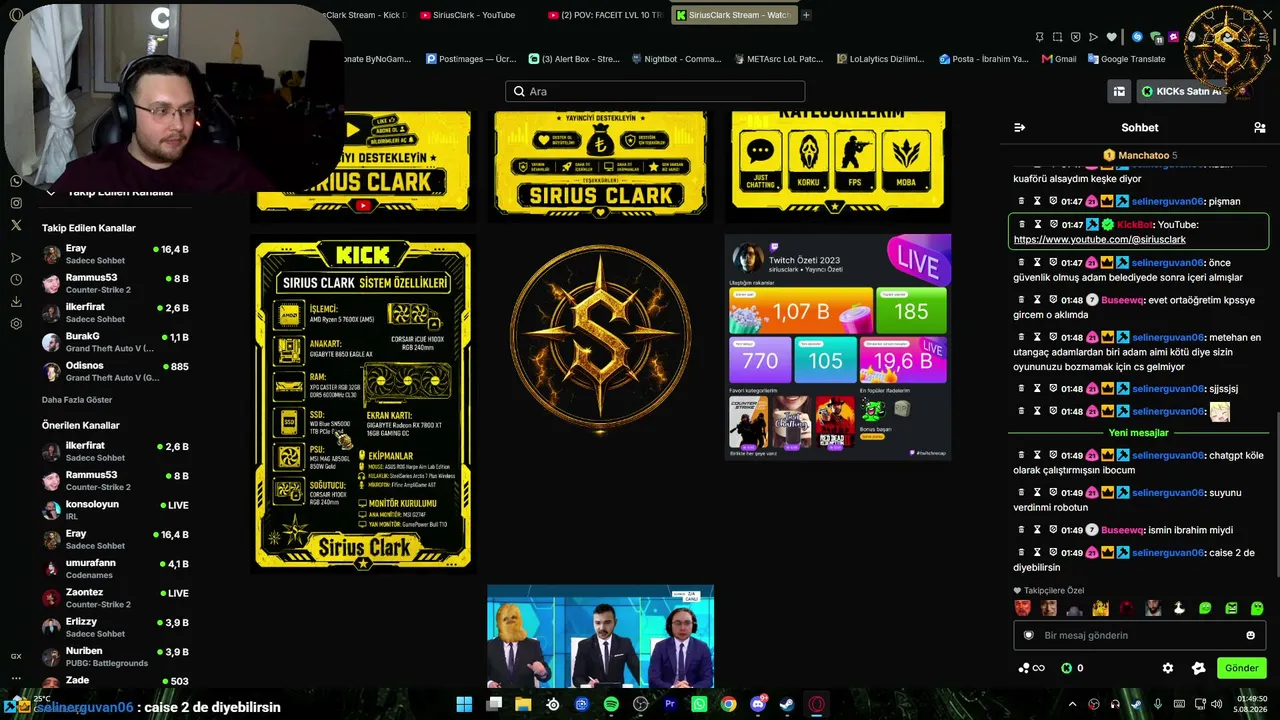Open Steam from the taskbar
The height and width of the screenshot is (720, 1280).
click(x=787, y=704)
